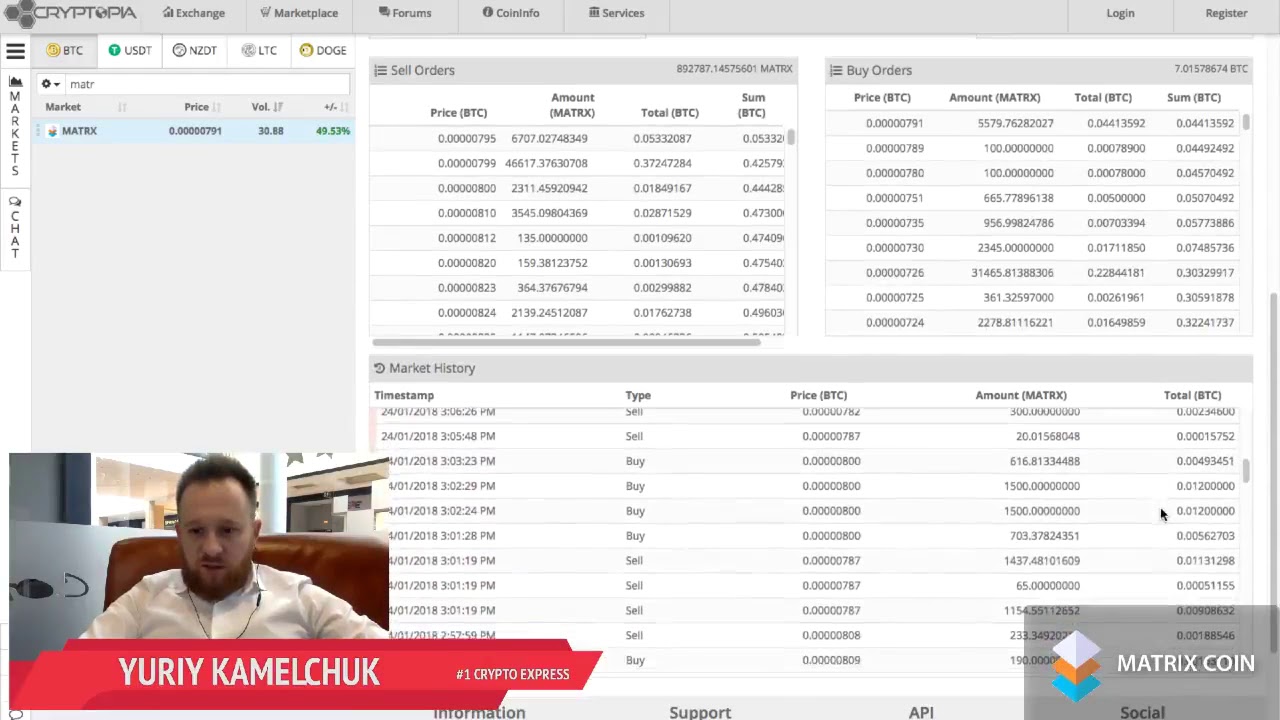Click buy order at price 0.00000789
Image resolution: width=1280 pixels, height=720 pixels.
tap(1033, 148)
